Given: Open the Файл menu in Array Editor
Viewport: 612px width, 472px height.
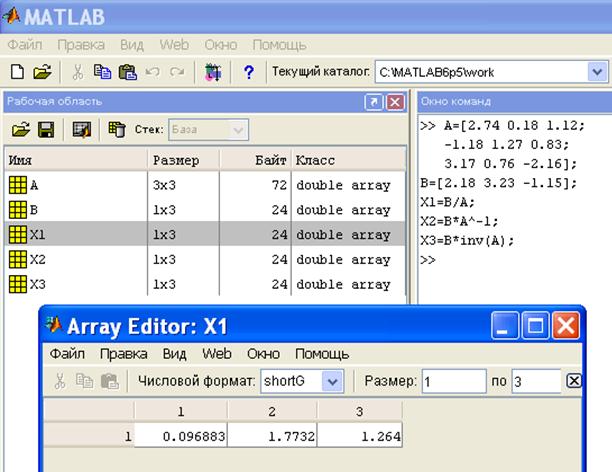Looking at the screenshot, I should [67, 354].
